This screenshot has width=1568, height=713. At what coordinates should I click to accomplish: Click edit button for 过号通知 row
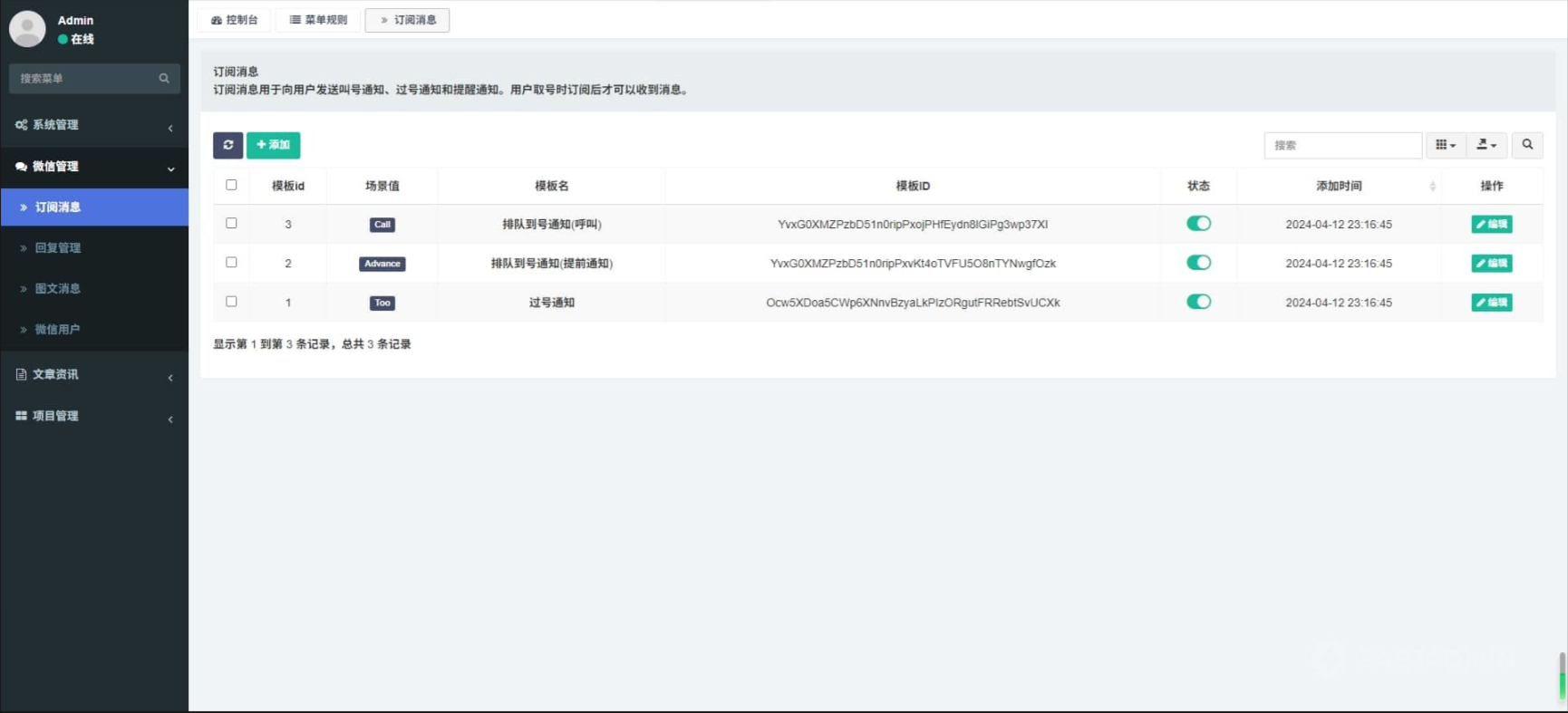(1491, 303)
